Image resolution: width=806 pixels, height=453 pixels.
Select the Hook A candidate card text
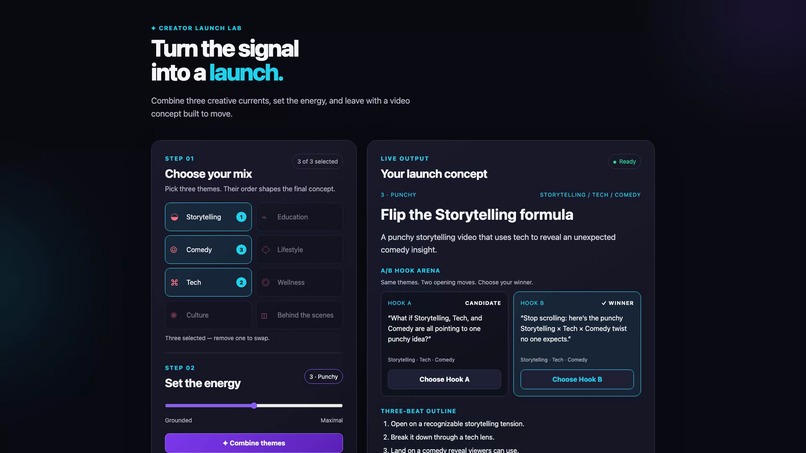[435, 329]
